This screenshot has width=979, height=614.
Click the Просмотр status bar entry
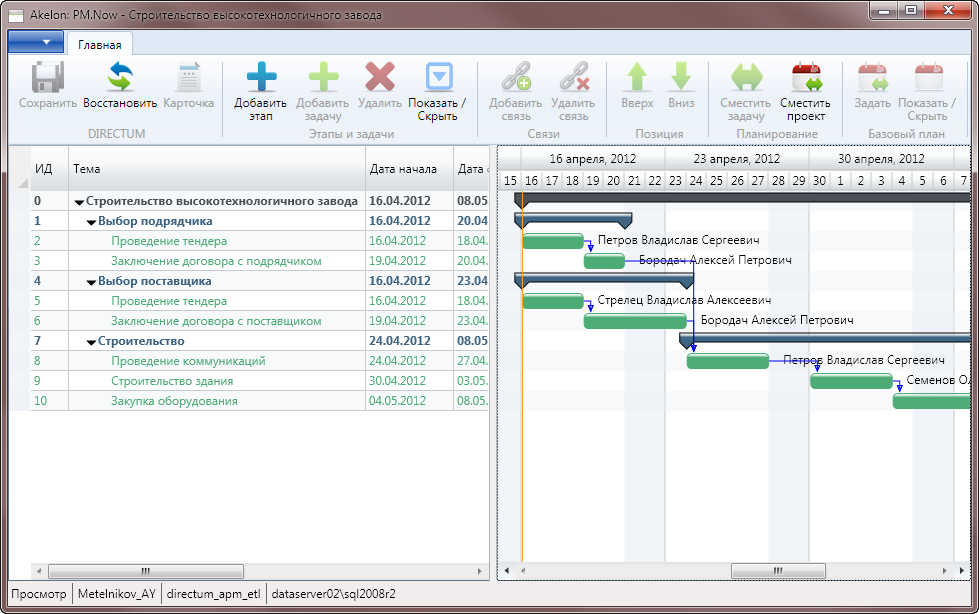click(x=39, y=594)
